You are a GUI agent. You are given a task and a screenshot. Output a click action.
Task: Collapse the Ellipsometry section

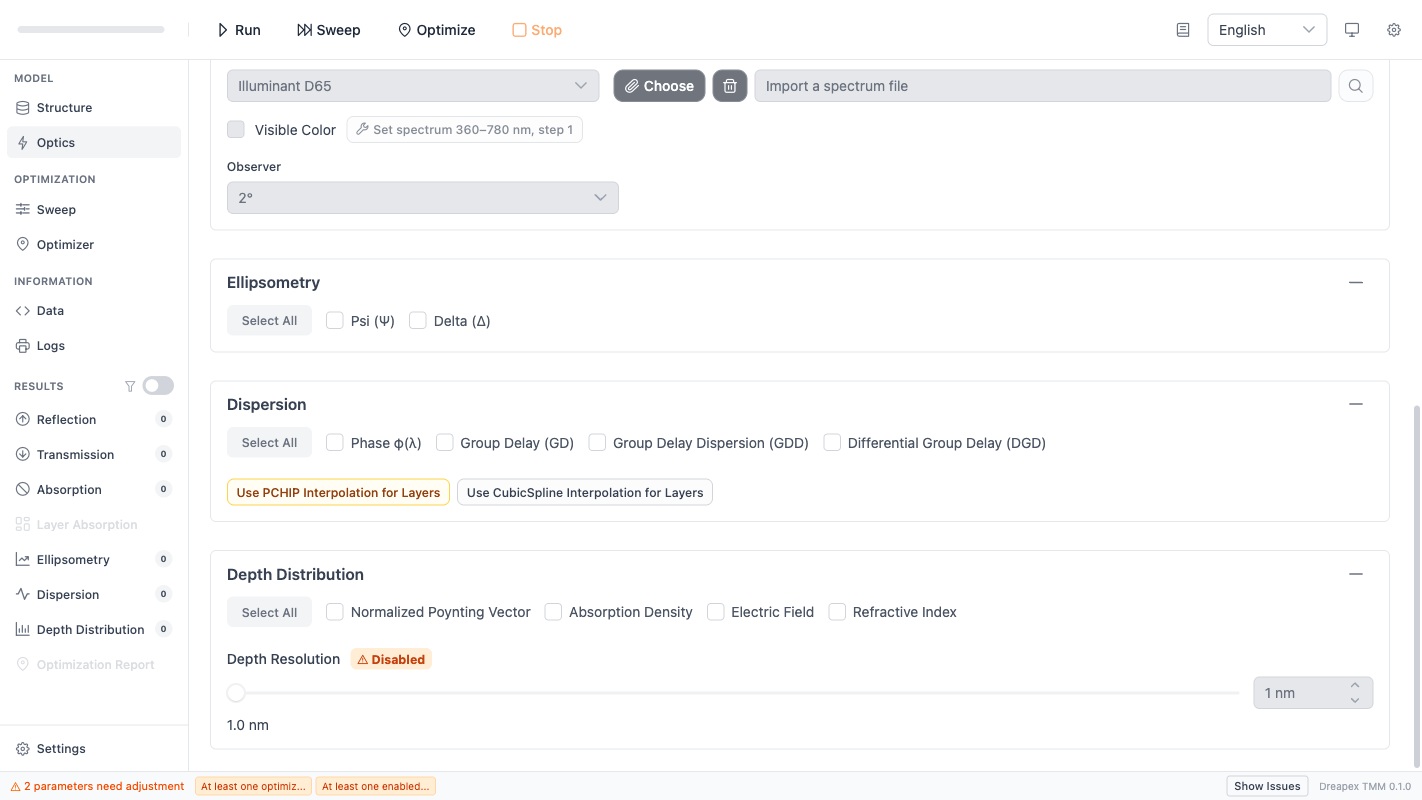[1355, 283]
